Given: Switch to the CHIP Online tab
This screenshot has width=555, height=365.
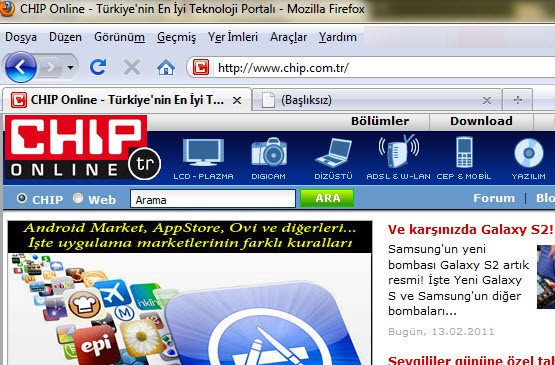Looking at the screenshot, I should point(127,100).
